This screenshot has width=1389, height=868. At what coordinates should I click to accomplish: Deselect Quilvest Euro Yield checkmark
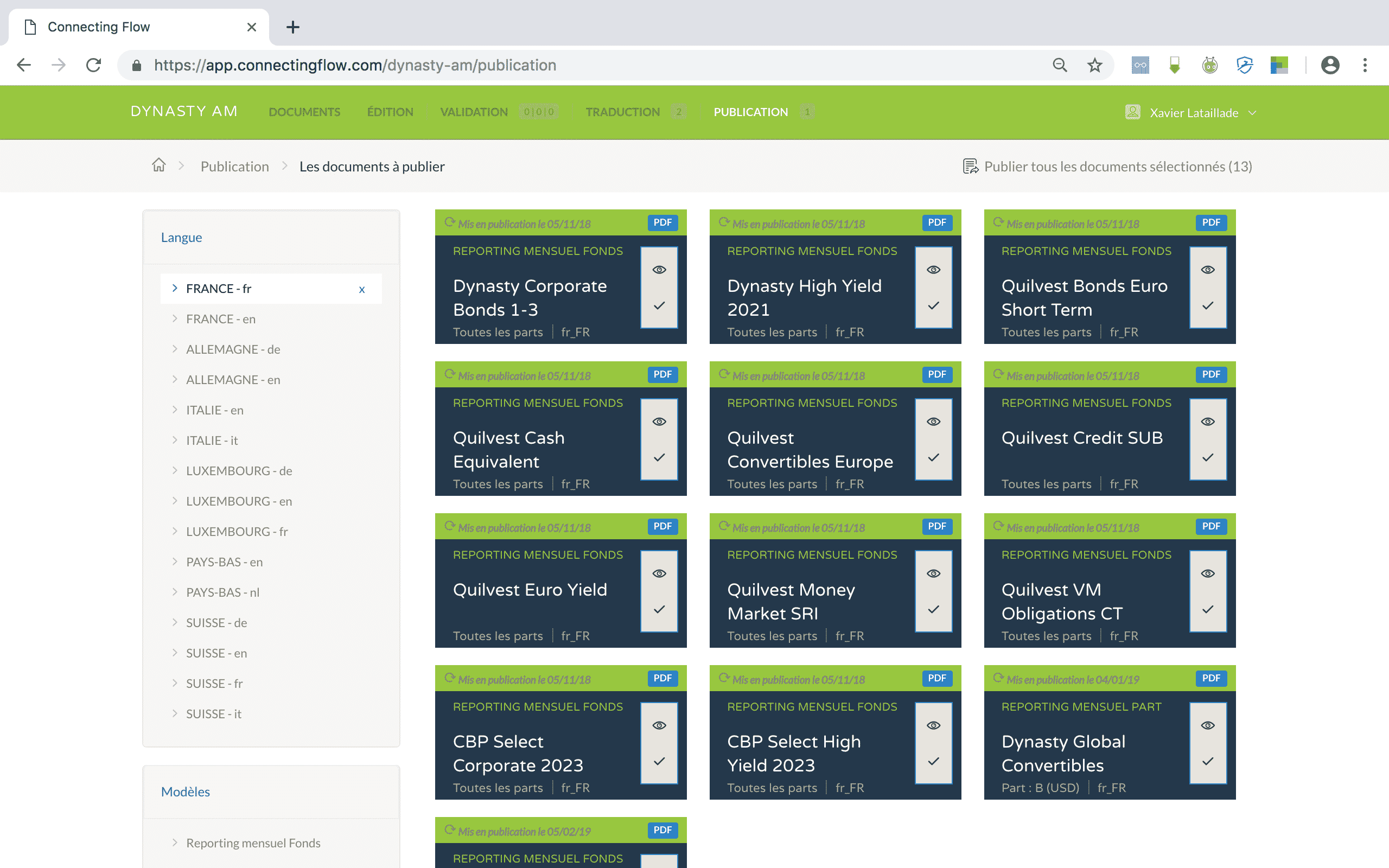pos(659,609)
